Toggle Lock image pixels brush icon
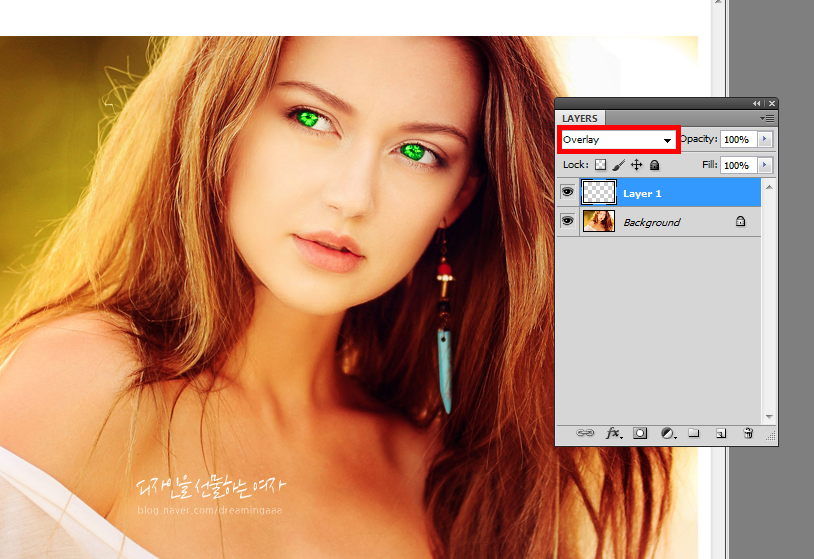Screen dimensions: 814x559 click(618, 165)
